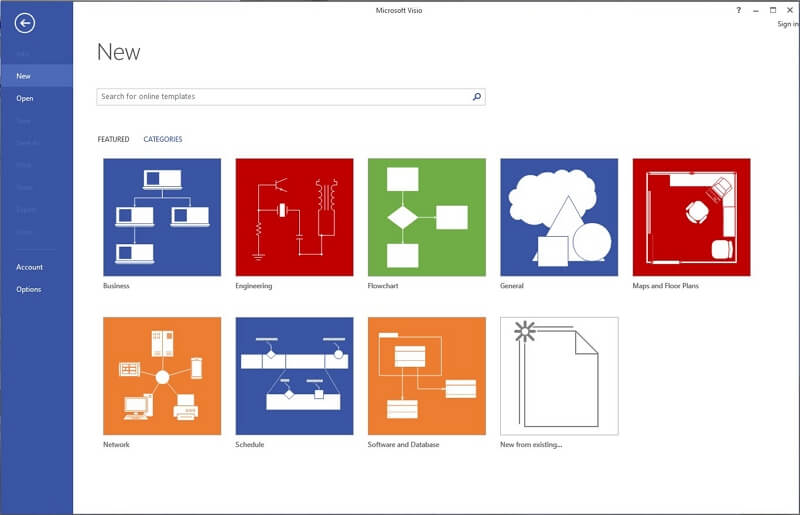Minimize the Visio window
800x515 pixels.
[756, 10]
